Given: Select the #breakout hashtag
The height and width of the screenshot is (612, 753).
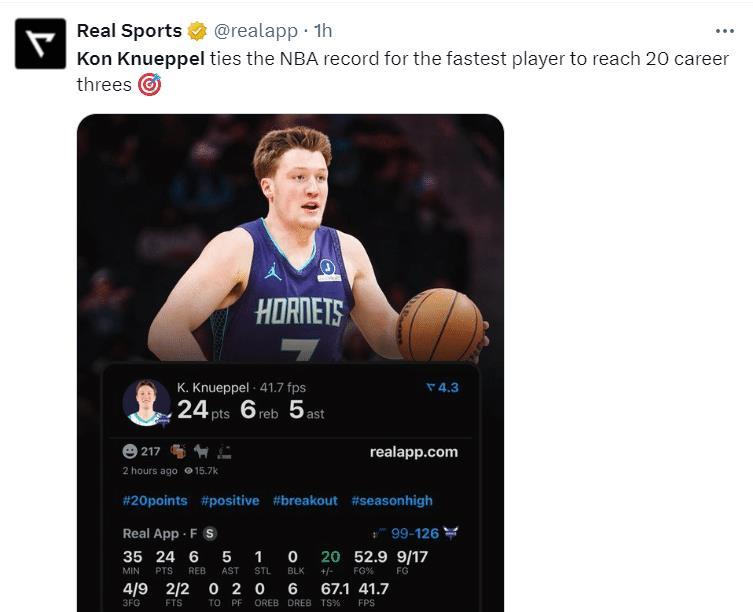Looking at the screenshot, I should click(304, 501).
